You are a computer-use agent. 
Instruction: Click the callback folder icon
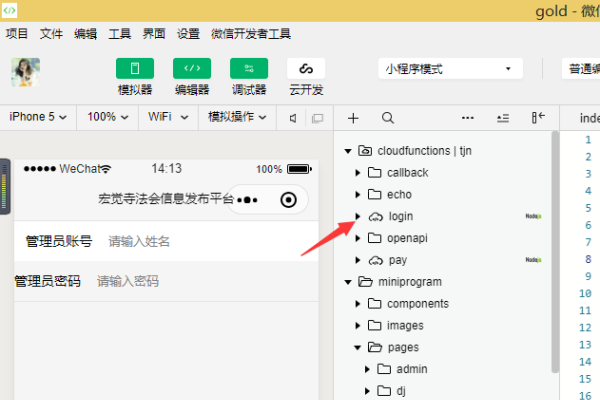coord(375,173)
